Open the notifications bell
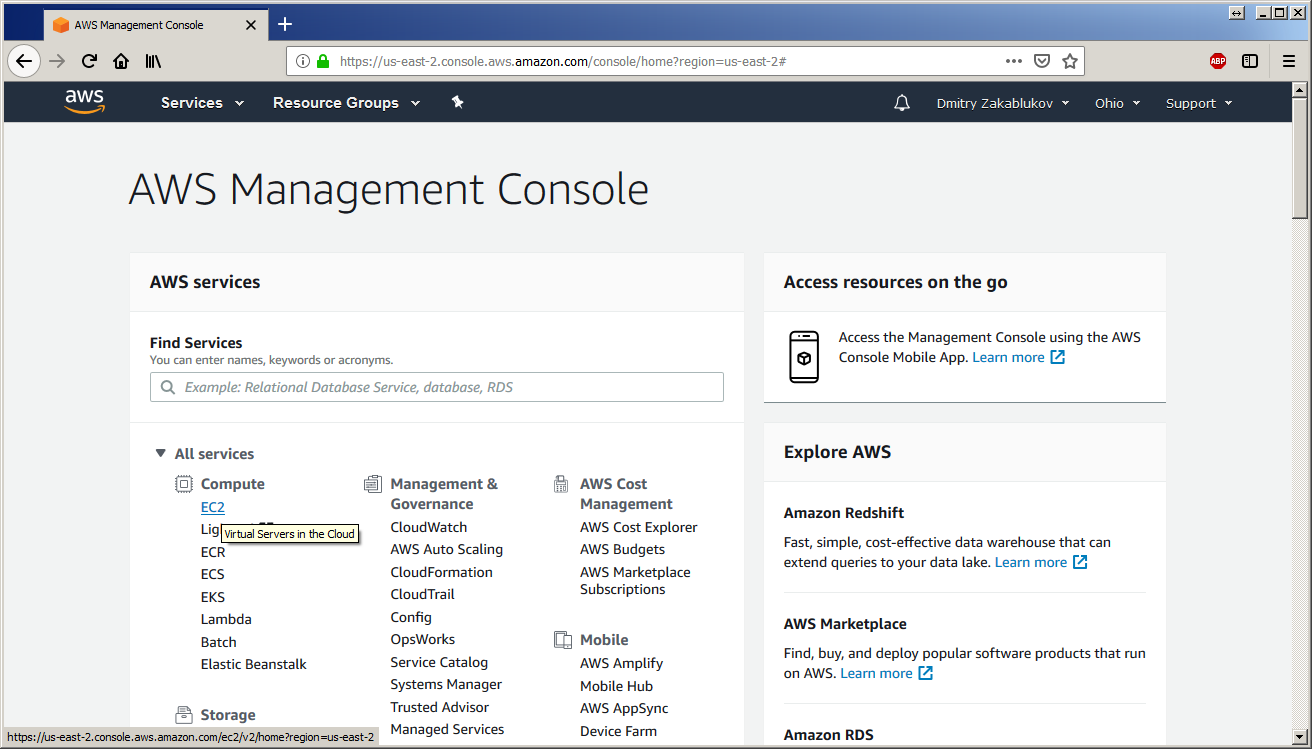This screenshot has width=1312, height=749. click(x=902, y=103)
